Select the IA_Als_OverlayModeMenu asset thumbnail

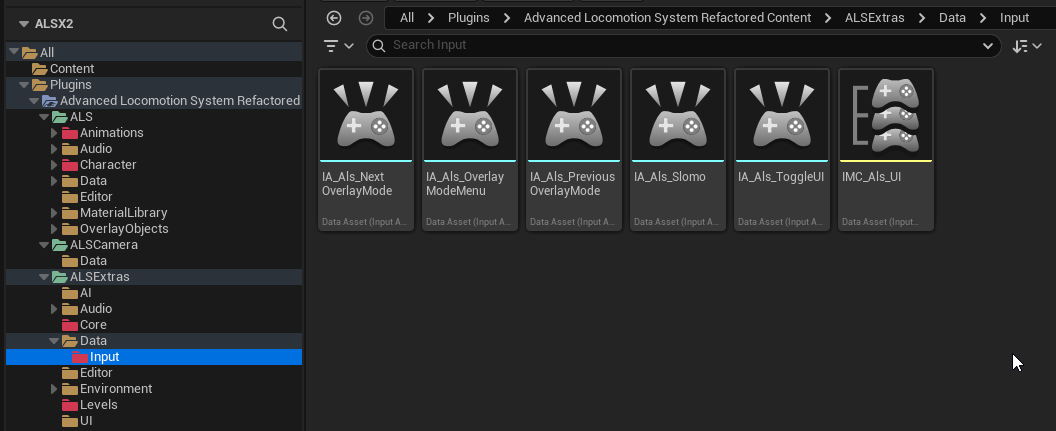469,115
